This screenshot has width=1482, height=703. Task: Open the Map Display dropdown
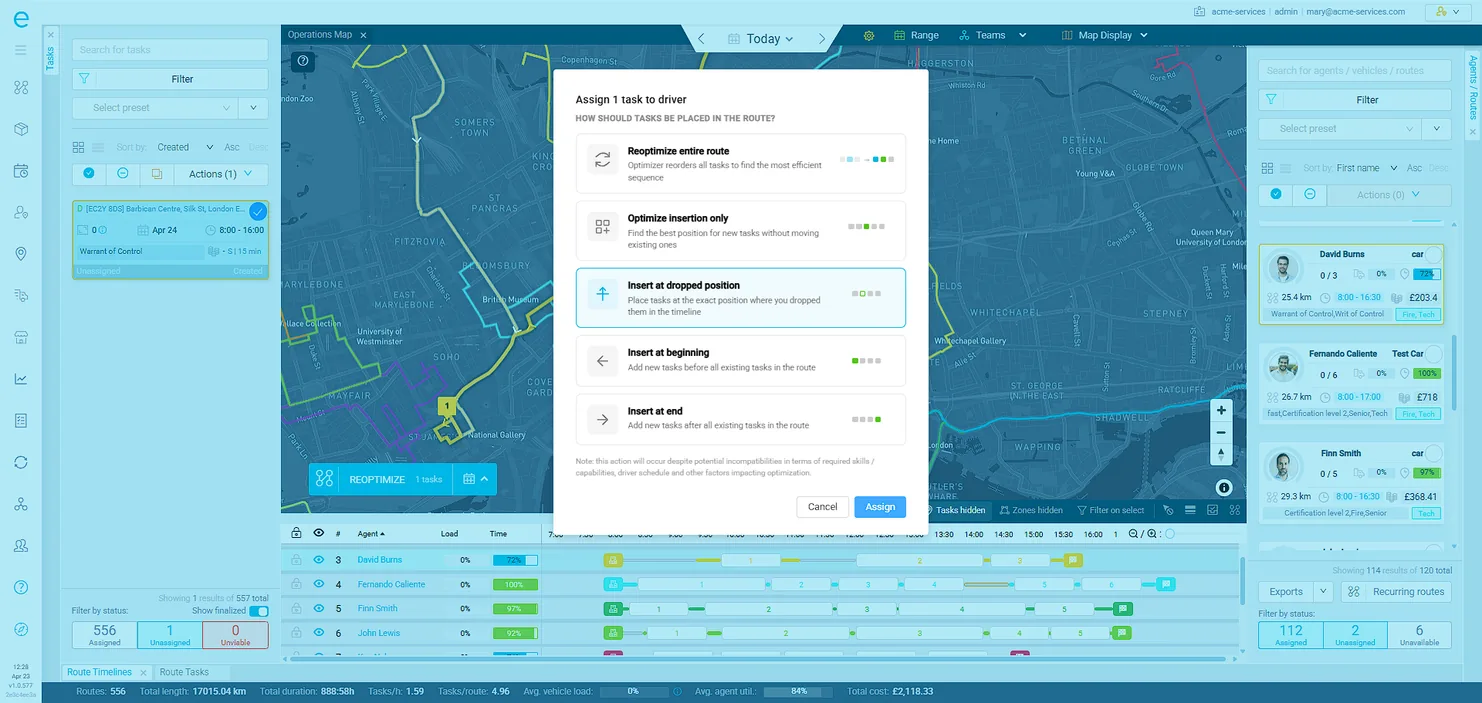pos(1105,35)
